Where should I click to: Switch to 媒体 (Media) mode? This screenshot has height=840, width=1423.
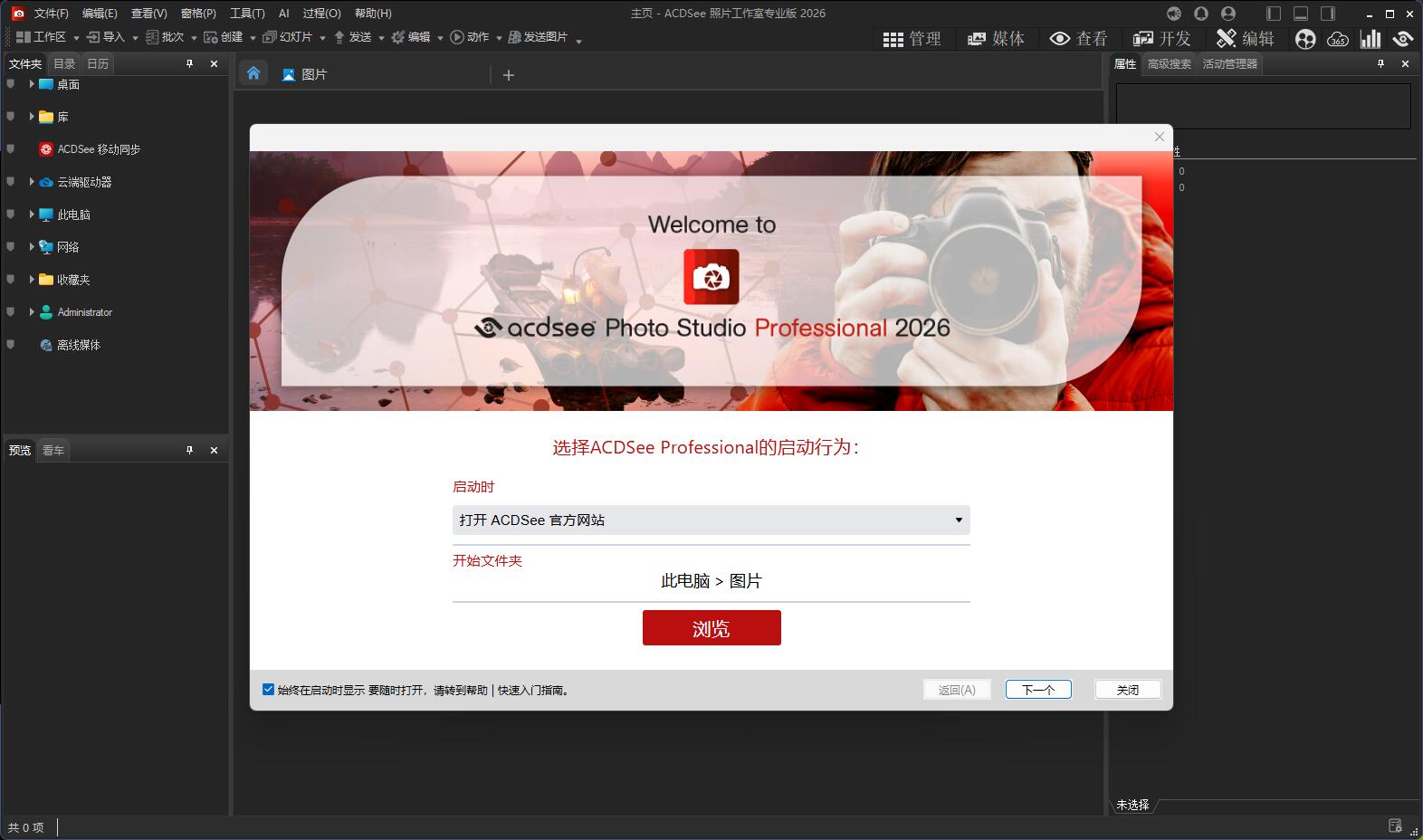(x=996, y=39)
